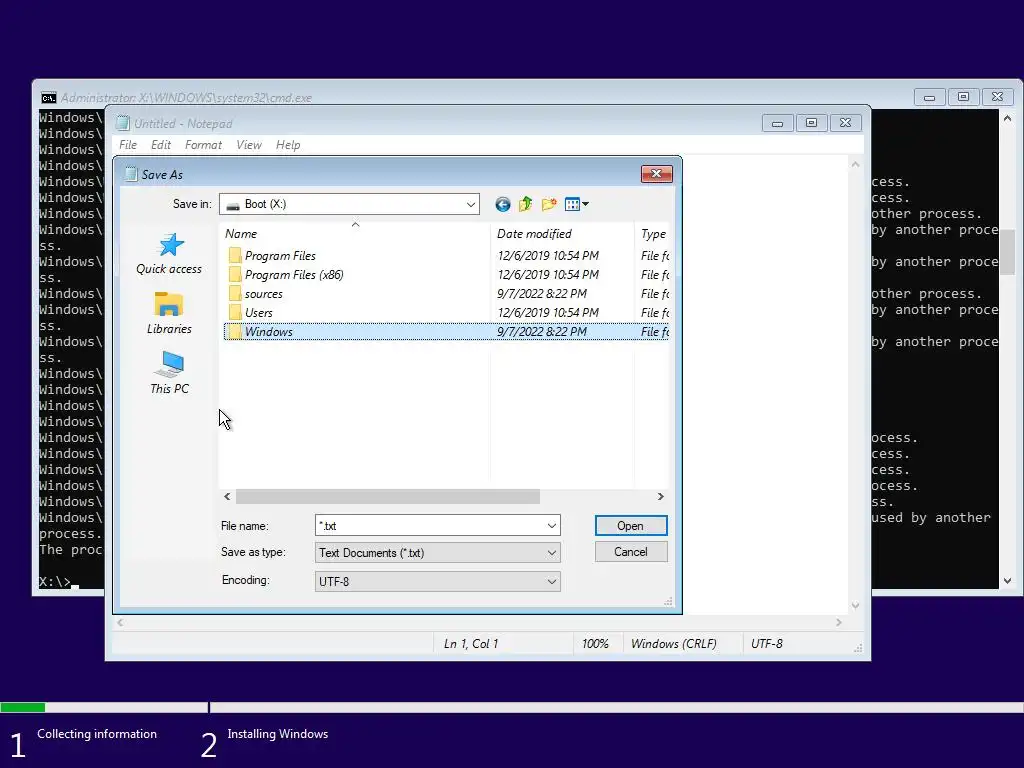Viewport: 1024px width, 768px height.
Task: Open Notepad Format menu
Action: coord(203,145)
